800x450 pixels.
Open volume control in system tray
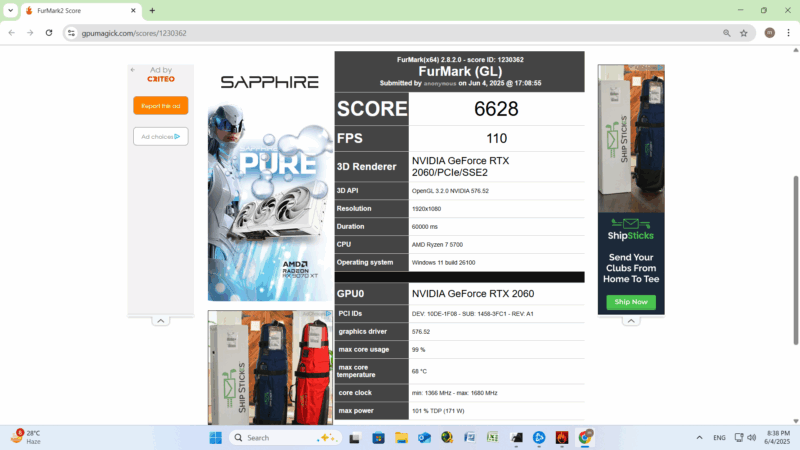(752, 438)
